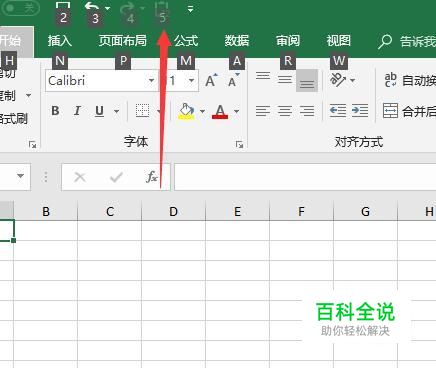Switch to the 公式 tab
The image size is (436, 368).
pos(186,41)
